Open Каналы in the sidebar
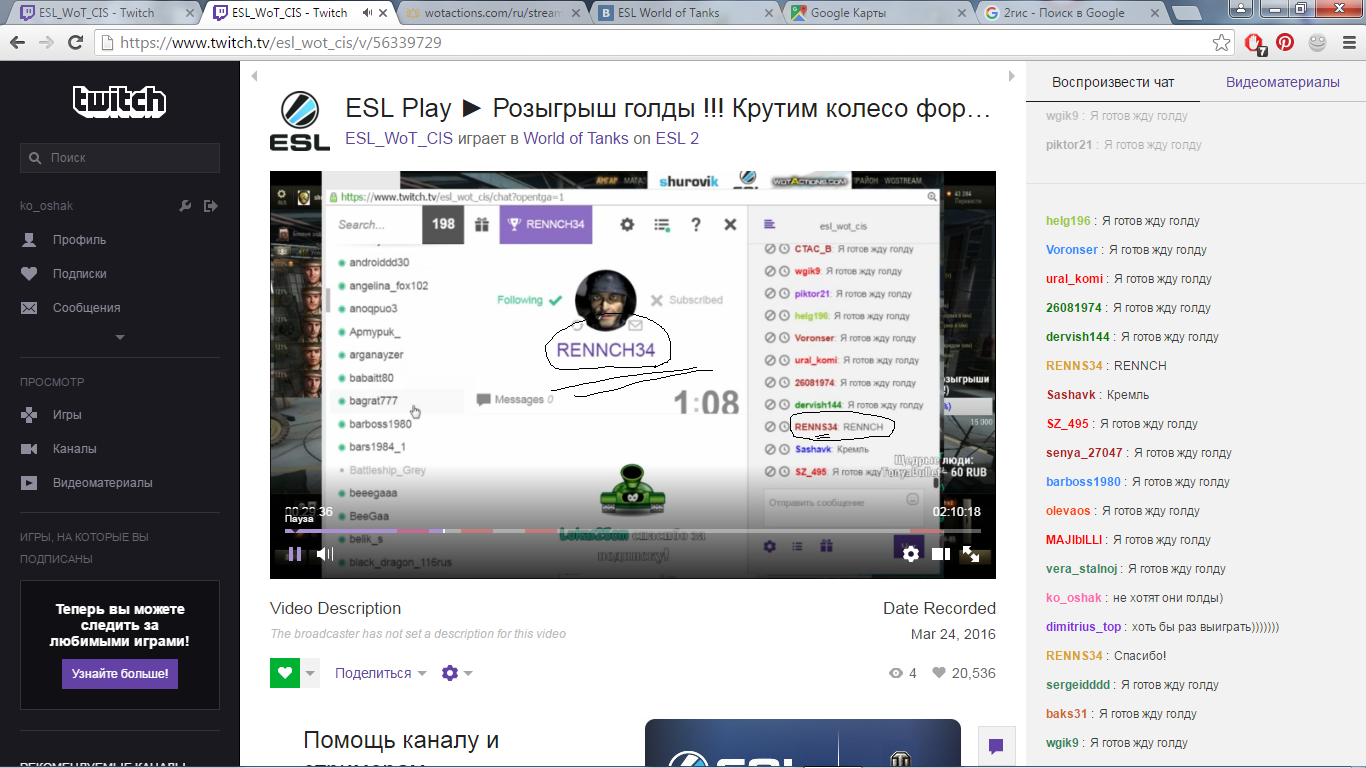The image size is (1366, 768). tap(74, 449)
